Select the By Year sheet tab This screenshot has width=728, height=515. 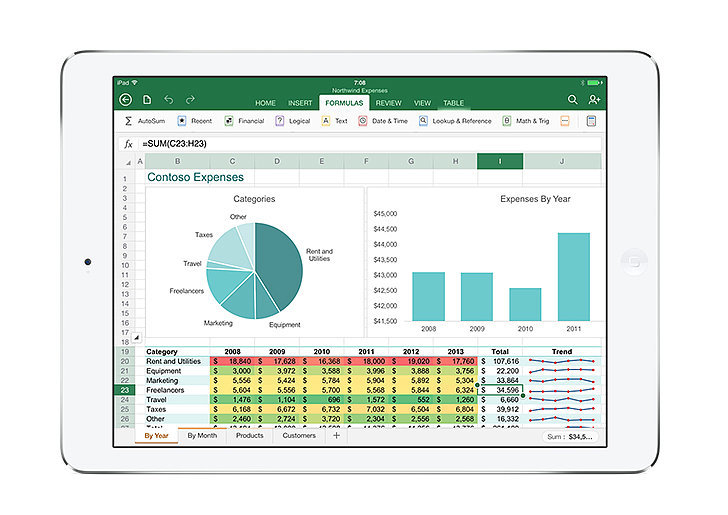pyautogui.click(x=156, y=436)
